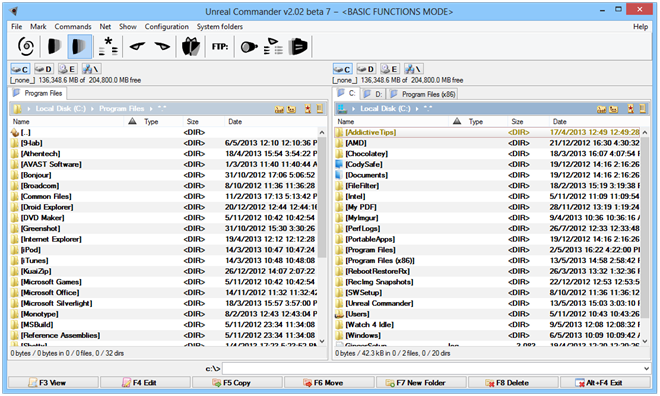Click the first panel view mode icon
Image resolution: width=660 pixels, height=396 pixels.
point(55,46)
